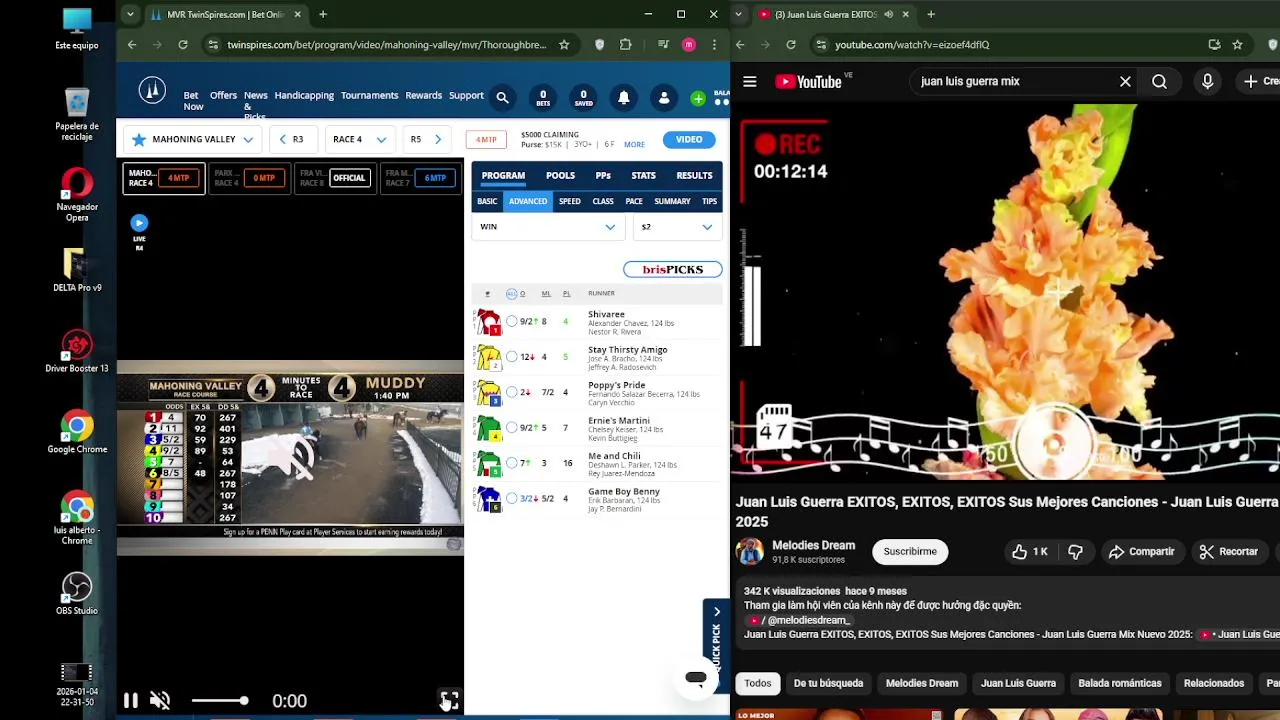Select the radio button for Game Boy Benny

point(512,498)
